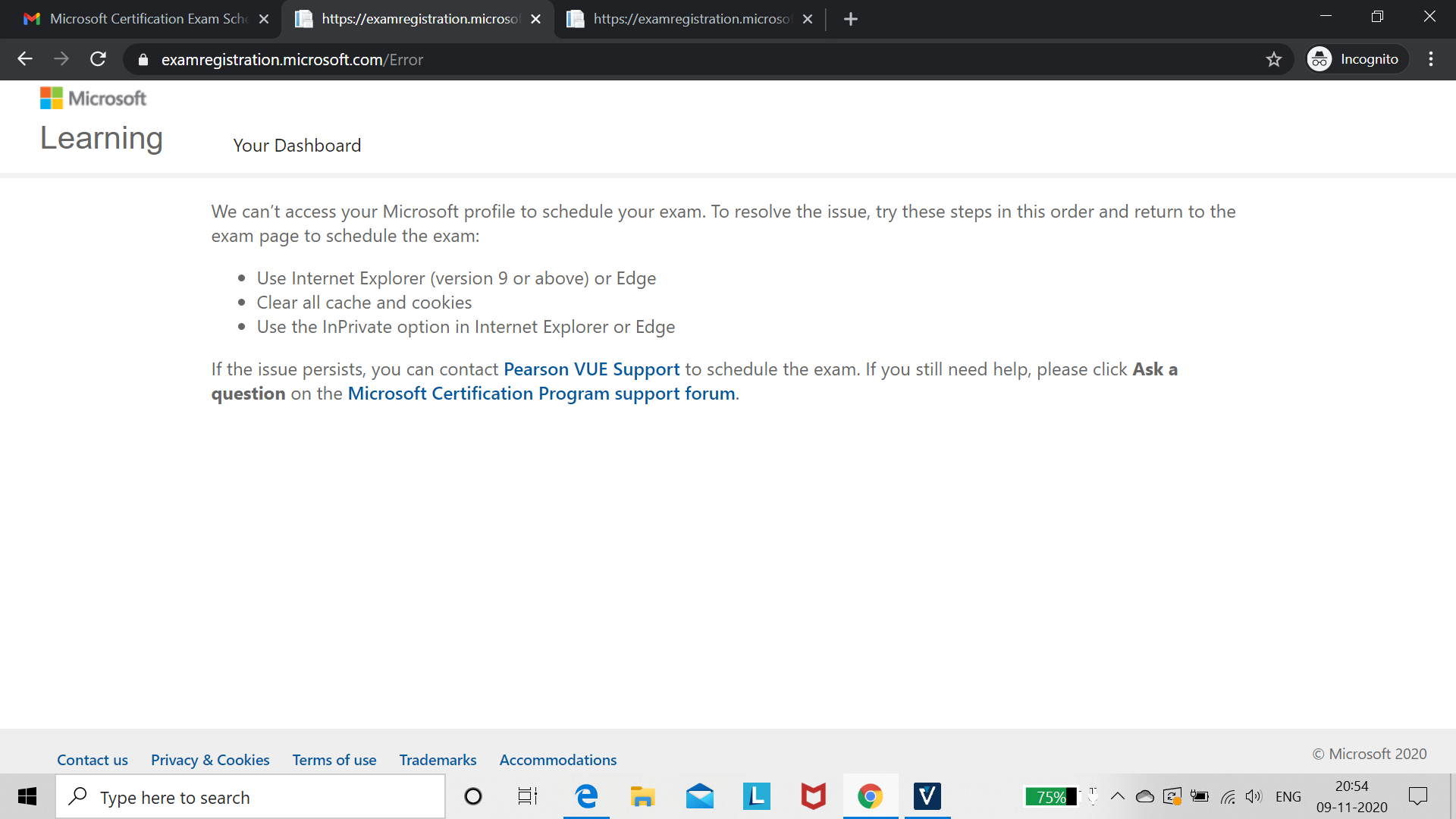The image size is (1456, 819).
Task: Launch File Explorer from the taskbar
Action: coord(642,796)
